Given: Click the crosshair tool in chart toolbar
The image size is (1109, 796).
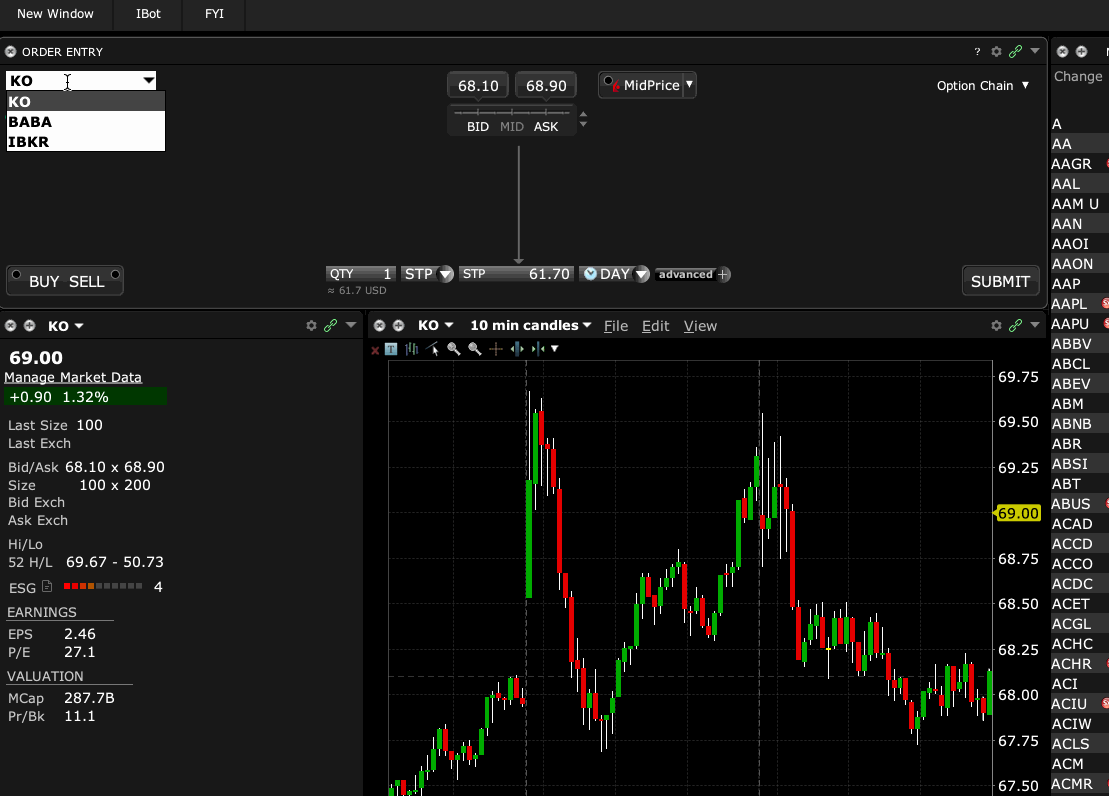Looking at the screenshot, I should tap(496, 349).
